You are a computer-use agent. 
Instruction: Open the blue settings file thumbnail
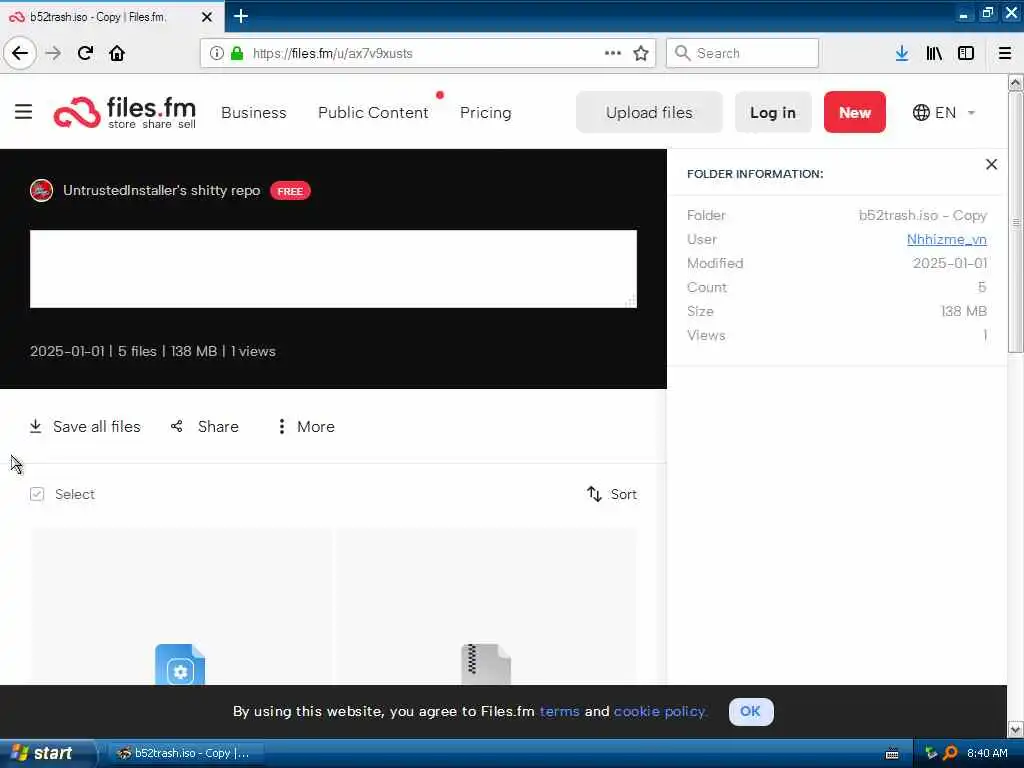click(x=180, y=665)
